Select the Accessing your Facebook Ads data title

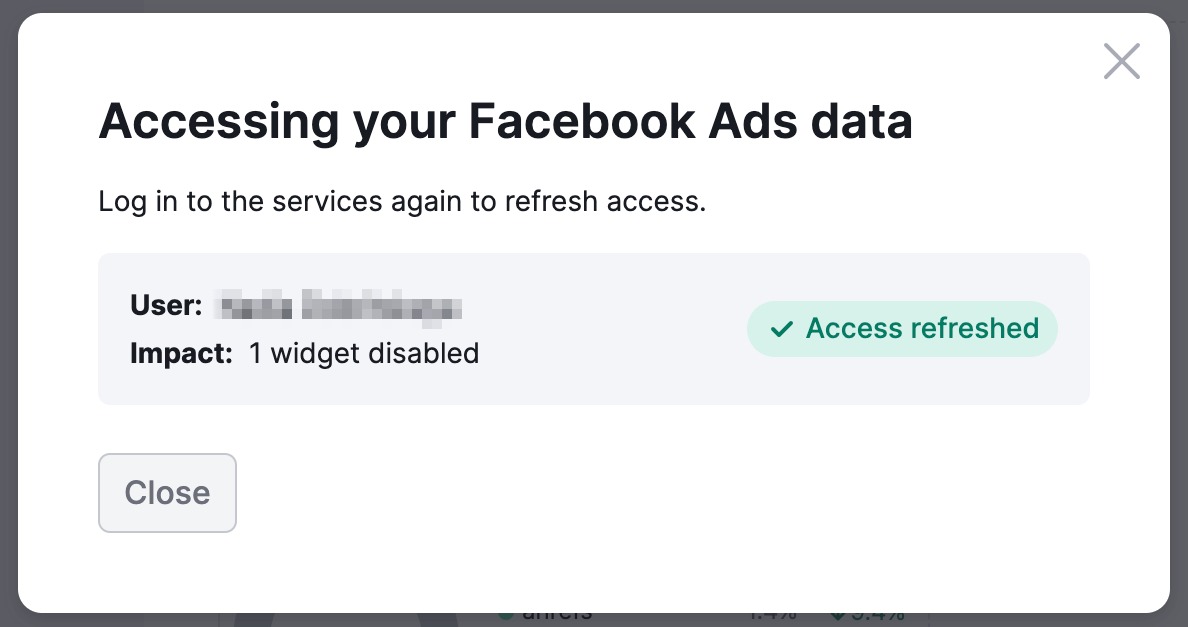505,121
